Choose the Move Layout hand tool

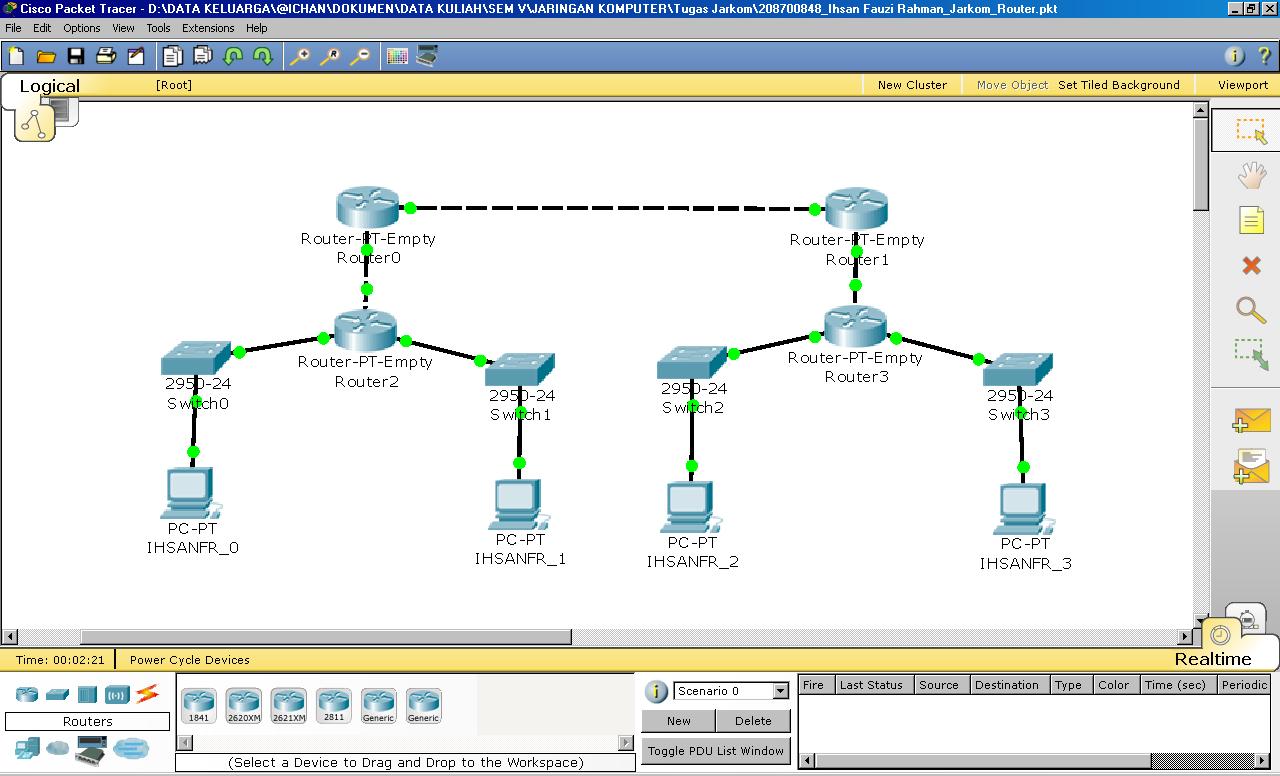point(1251,175)
